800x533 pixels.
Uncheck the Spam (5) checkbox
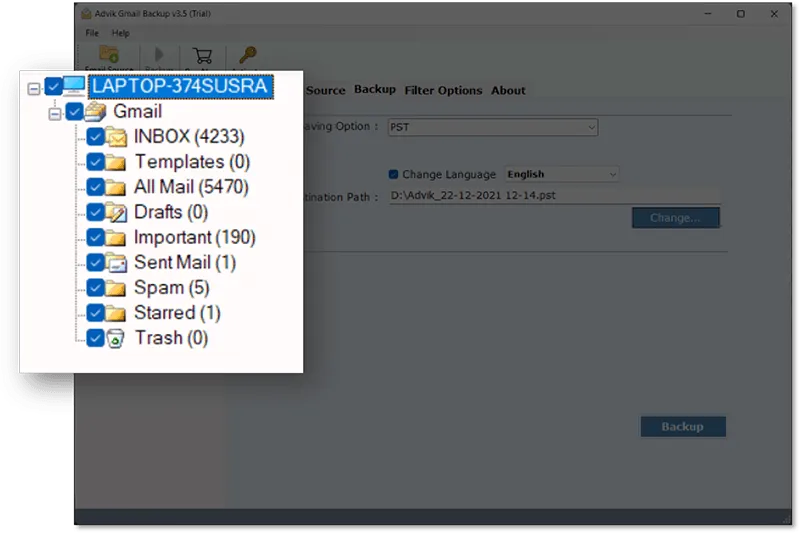point(95,288)
